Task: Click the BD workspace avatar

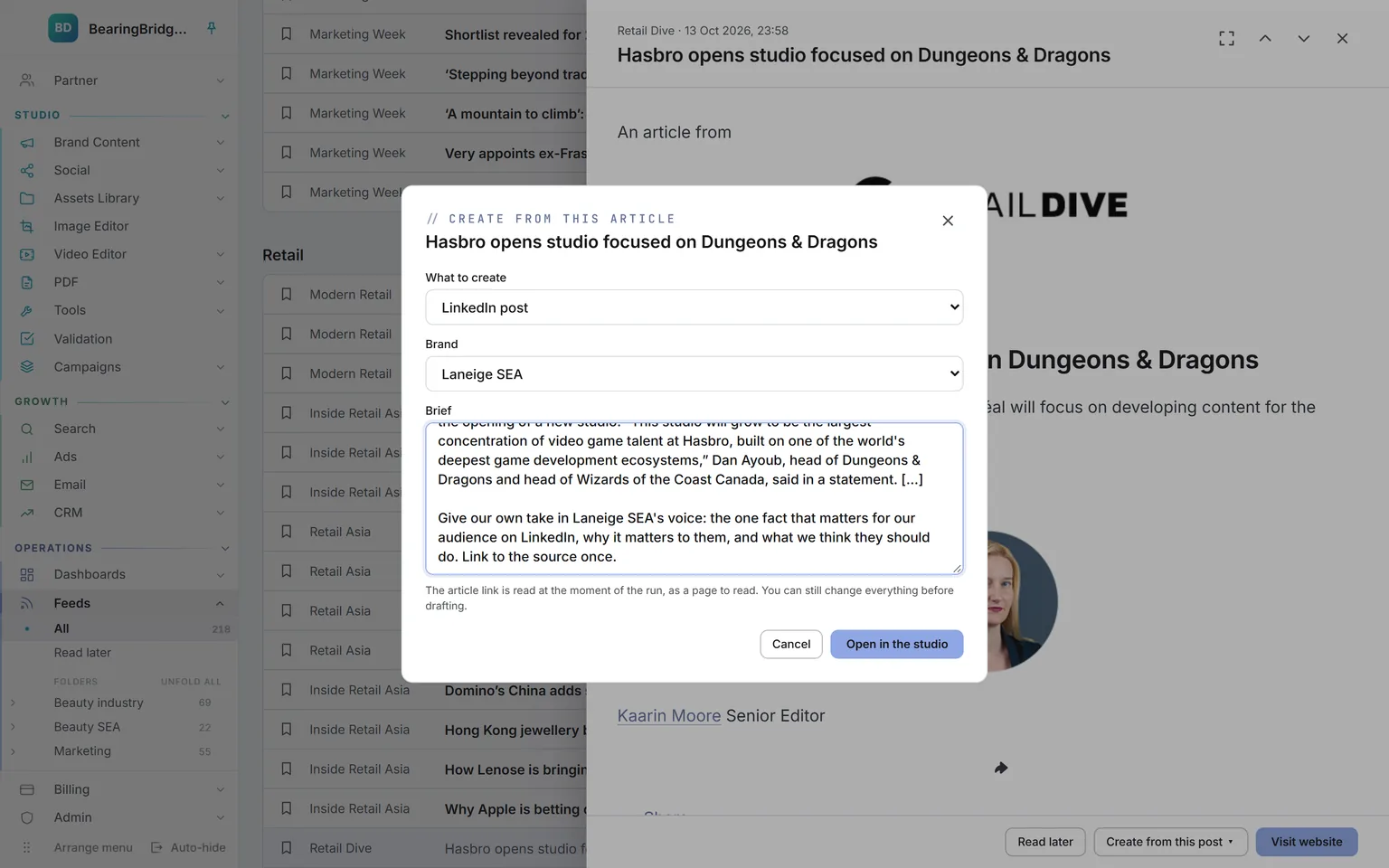Action: click(x=62, y=28)
